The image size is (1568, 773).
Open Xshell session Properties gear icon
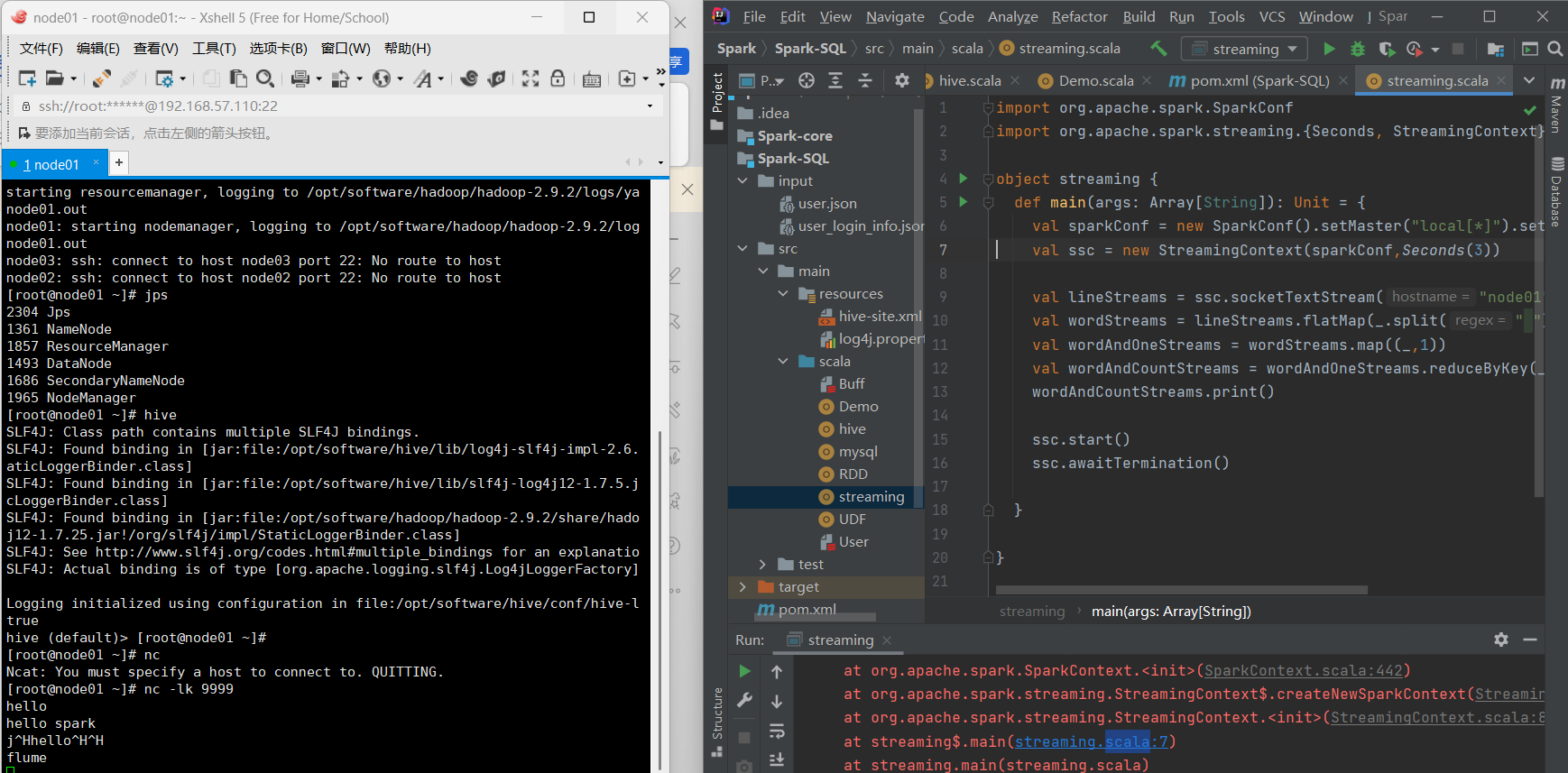pos(164,79)
